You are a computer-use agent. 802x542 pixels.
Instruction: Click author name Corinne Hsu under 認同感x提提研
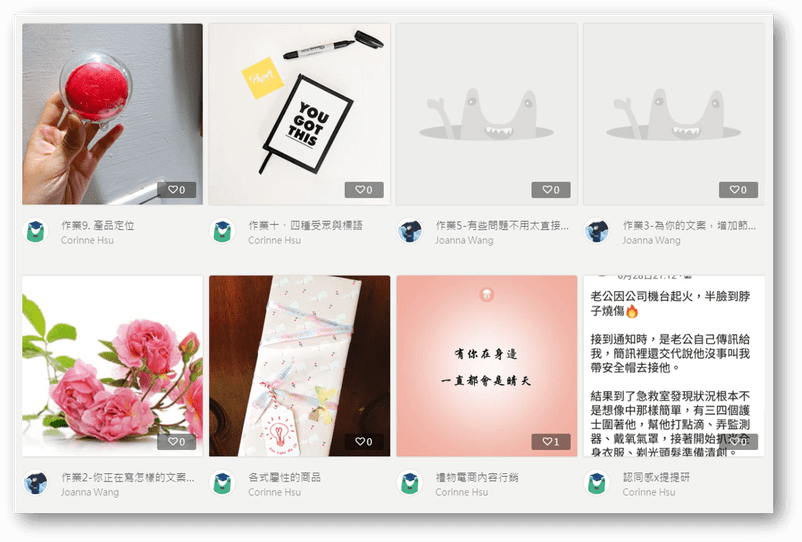649,492
